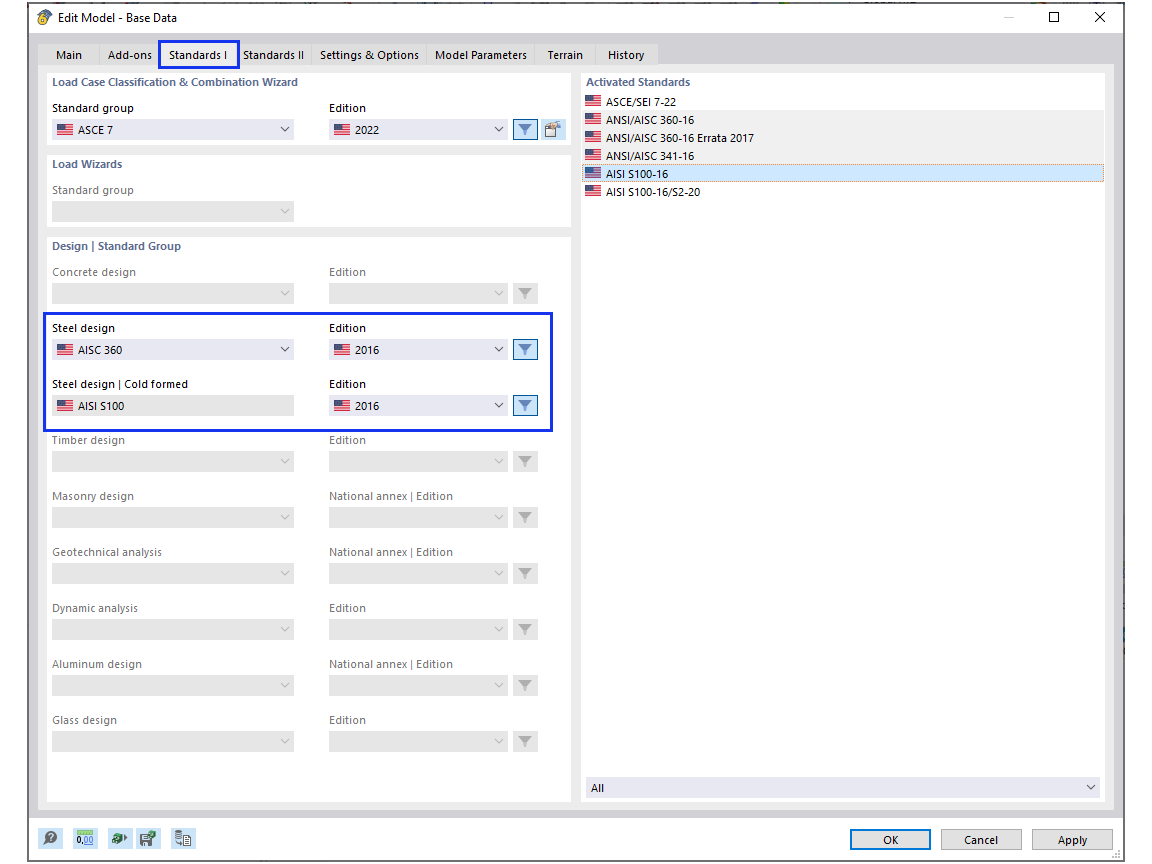This screenshot has width=1152, height=864.
Task: Click the greyed filter icon for Timber design
Action: point(525,461)
